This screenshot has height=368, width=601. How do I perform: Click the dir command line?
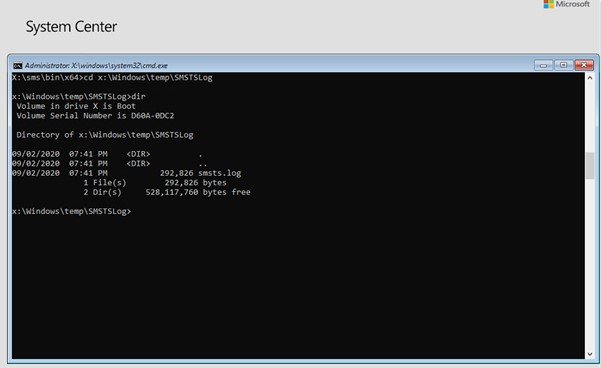(x=79, y=96)
